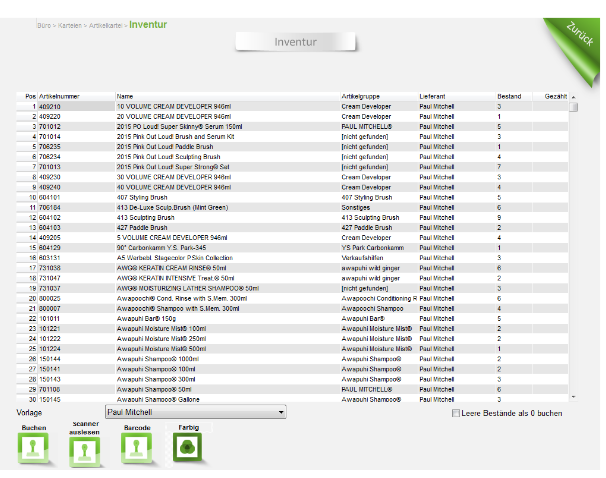Select 413 De-Luxe Sculp.Brush (Mint Green)
Screen dimensions: 606x478
point(172,207)
